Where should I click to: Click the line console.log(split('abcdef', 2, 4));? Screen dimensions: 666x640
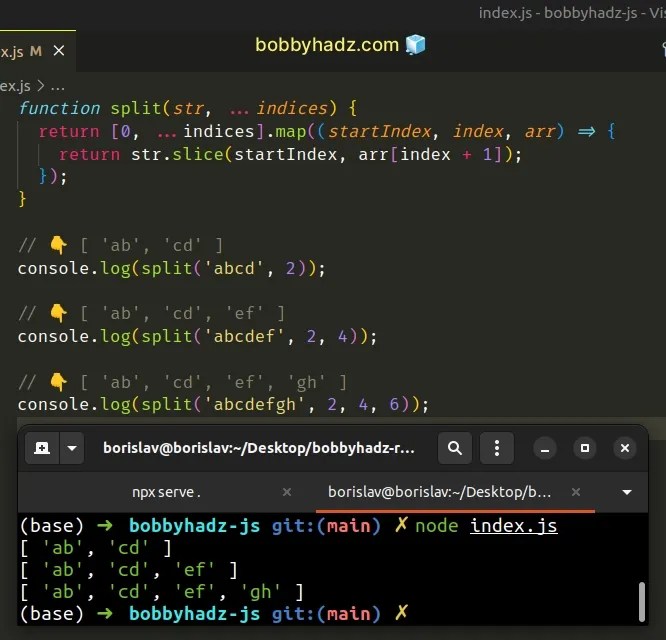pos(197,337)
